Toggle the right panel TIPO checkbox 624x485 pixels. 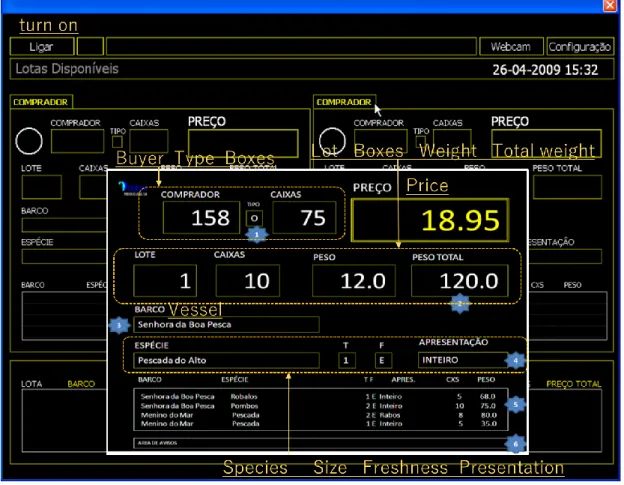[421, 142]
